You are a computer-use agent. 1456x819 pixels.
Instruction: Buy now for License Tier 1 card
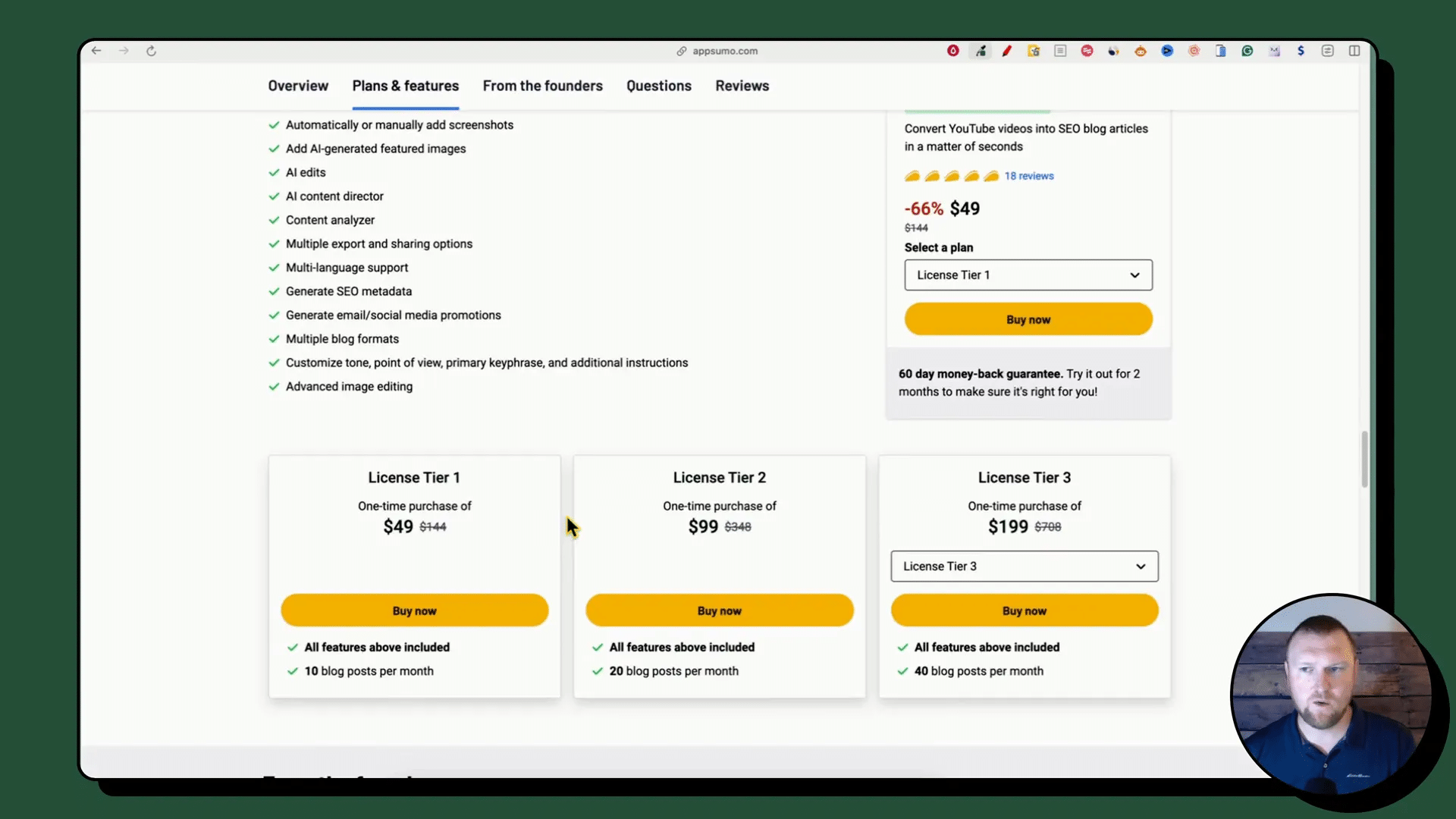tap(415, 610)
